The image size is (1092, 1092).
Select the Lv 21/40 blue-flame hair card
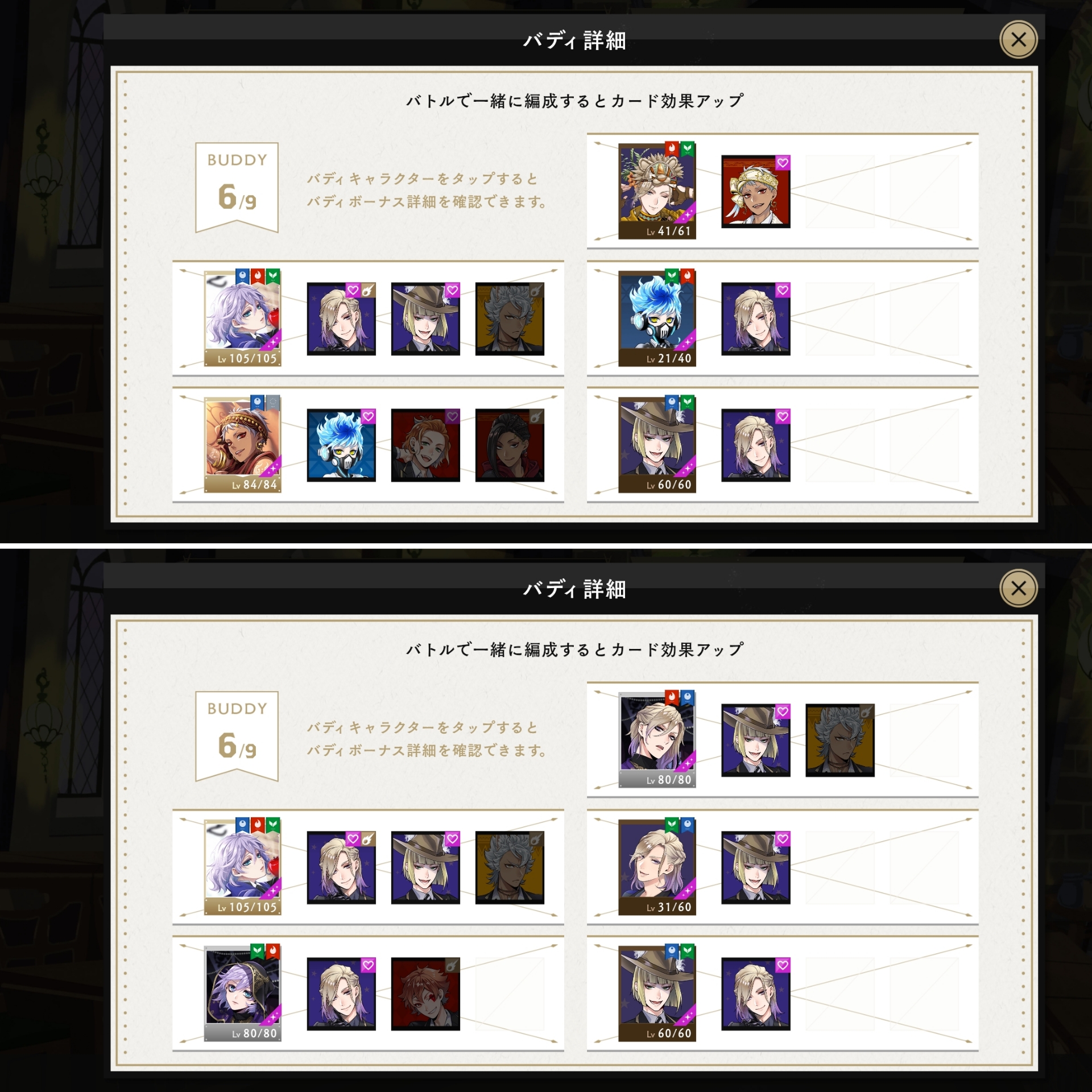(657, 318)
